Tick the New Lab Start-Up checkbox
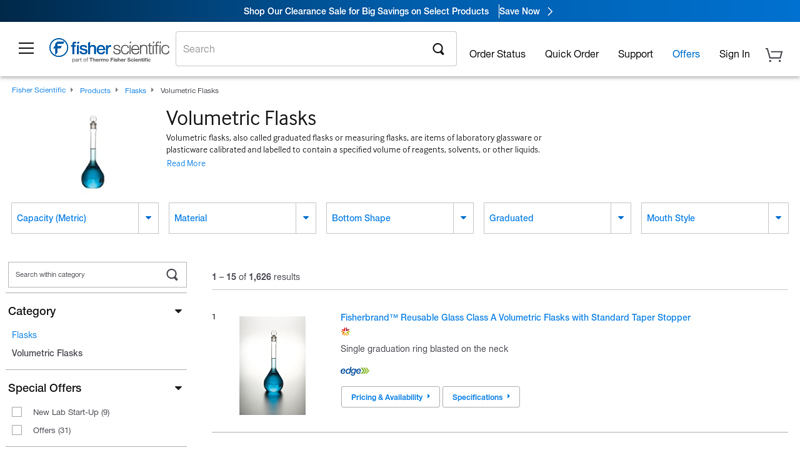Viewport: 800px width, 450px height. click(x=17, y=412)
